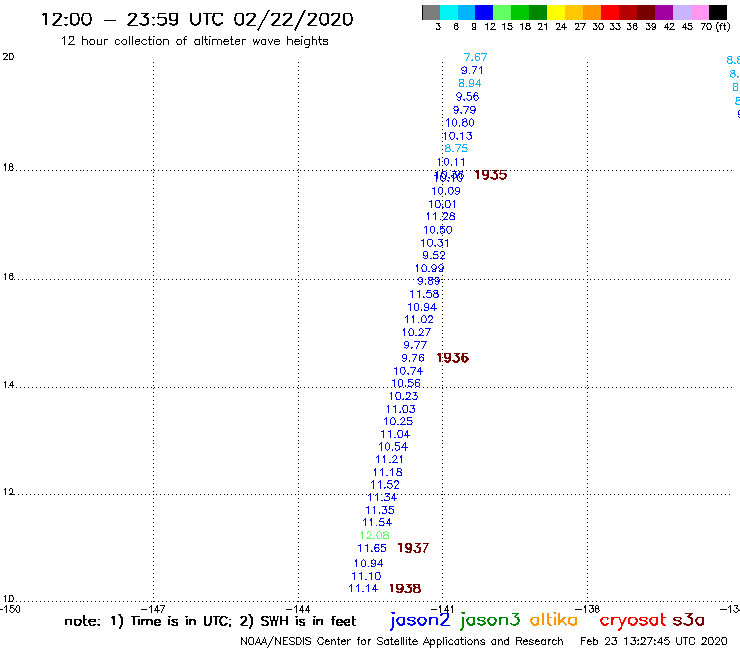The width and height of the screenshot is (740, 650).
Task: Click the 10.74 wave height value
Action: pyautogui.click(x=408, y=371)
